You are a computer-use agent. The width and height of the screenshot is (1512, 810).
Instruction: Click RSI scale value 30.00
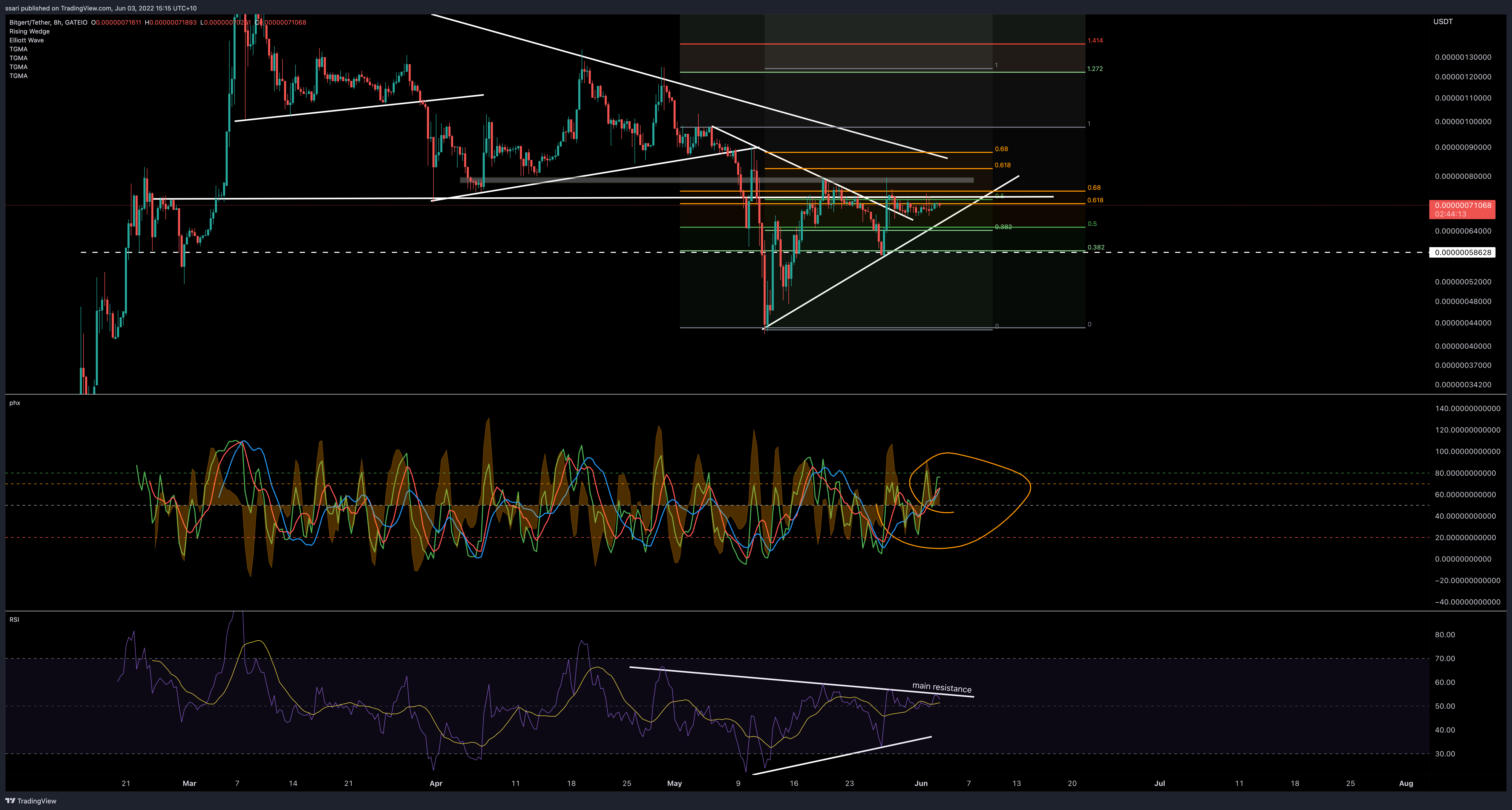1444,754
